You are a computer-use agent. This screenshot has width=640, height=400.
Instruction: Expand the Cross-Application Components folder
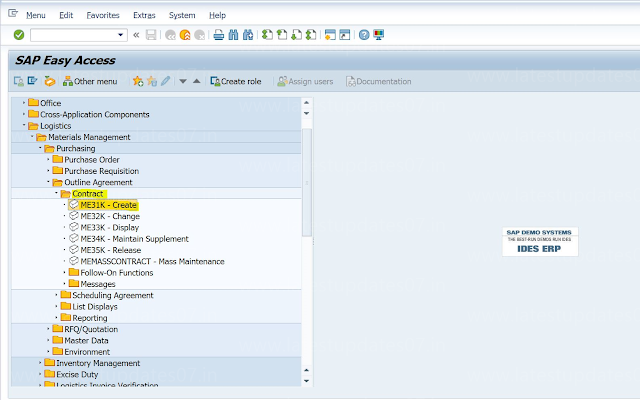[x=24, y=114]
